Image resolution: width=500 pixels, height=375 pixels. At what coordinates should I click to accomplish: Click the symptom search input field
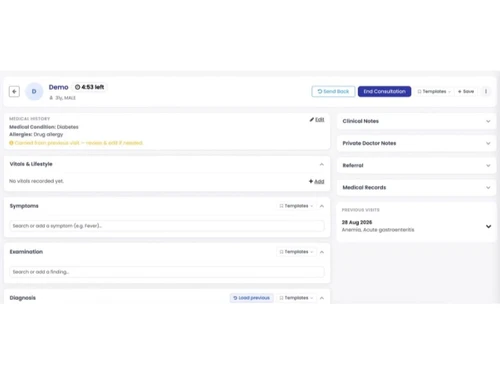point(167,226)
